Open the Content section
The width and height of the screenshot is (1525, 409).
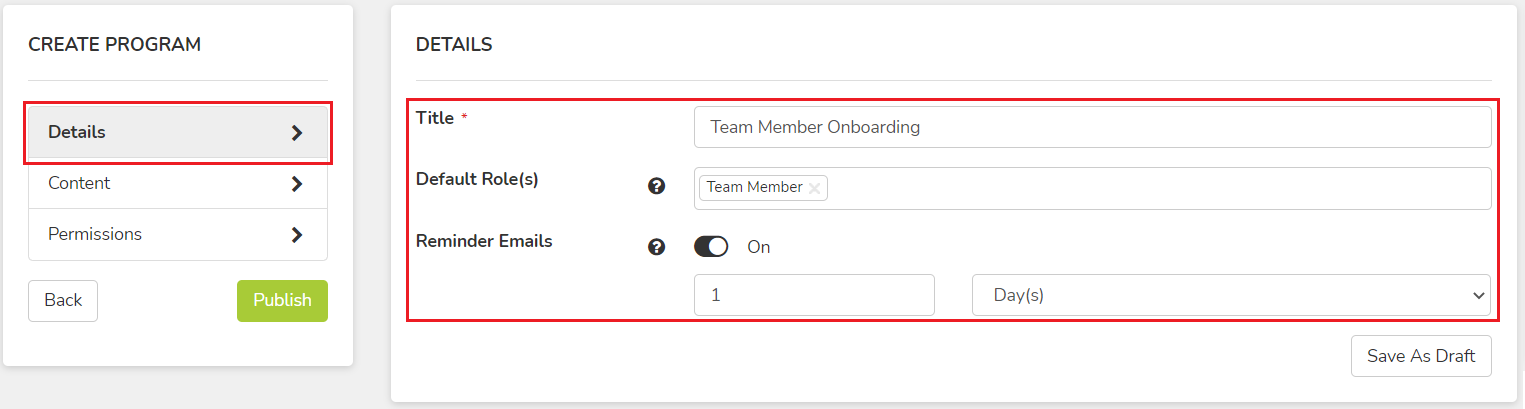178,184
